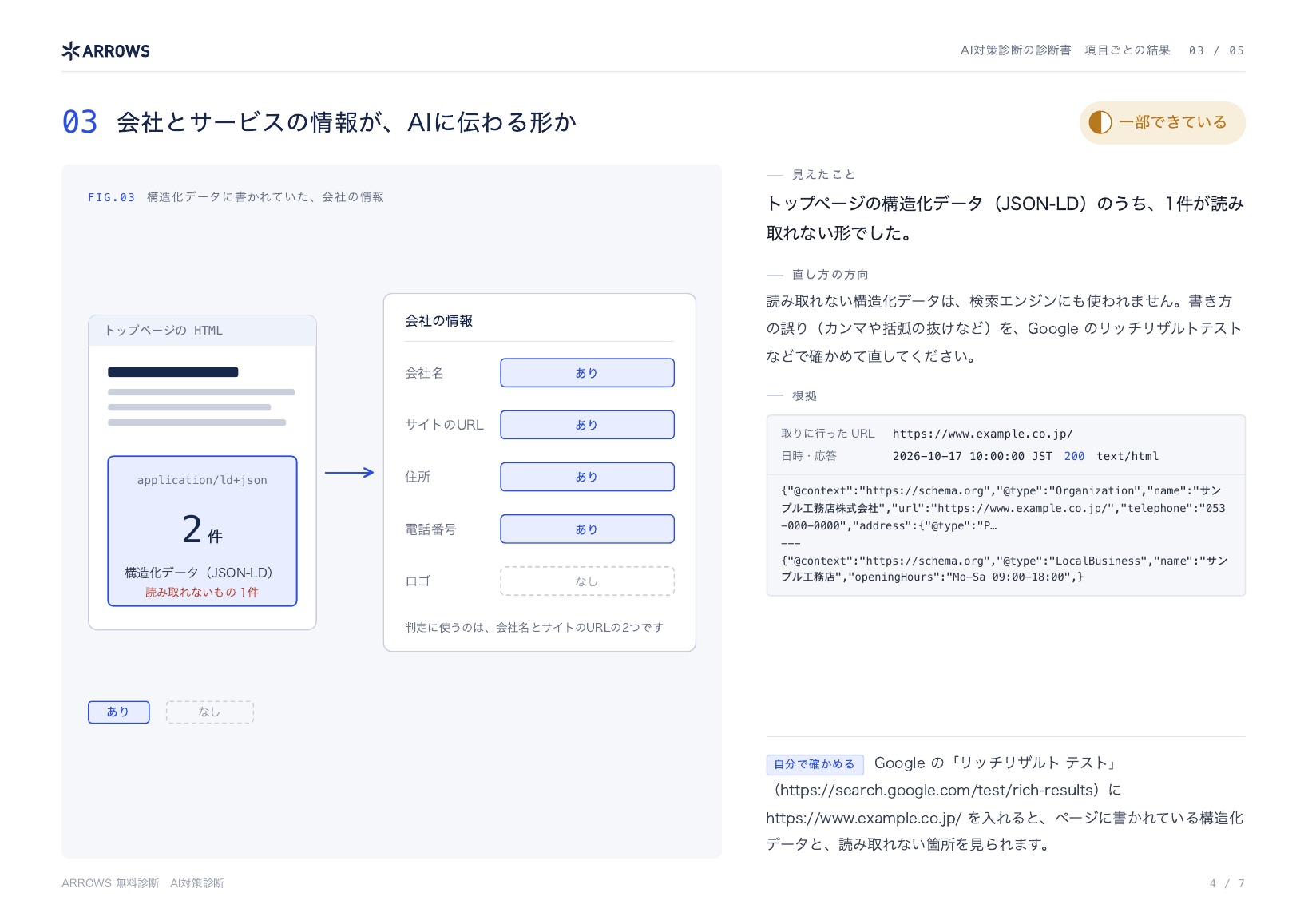Click the 根拠 section label
Viewport: 1308px width, 924px height.
coord(804,396)
